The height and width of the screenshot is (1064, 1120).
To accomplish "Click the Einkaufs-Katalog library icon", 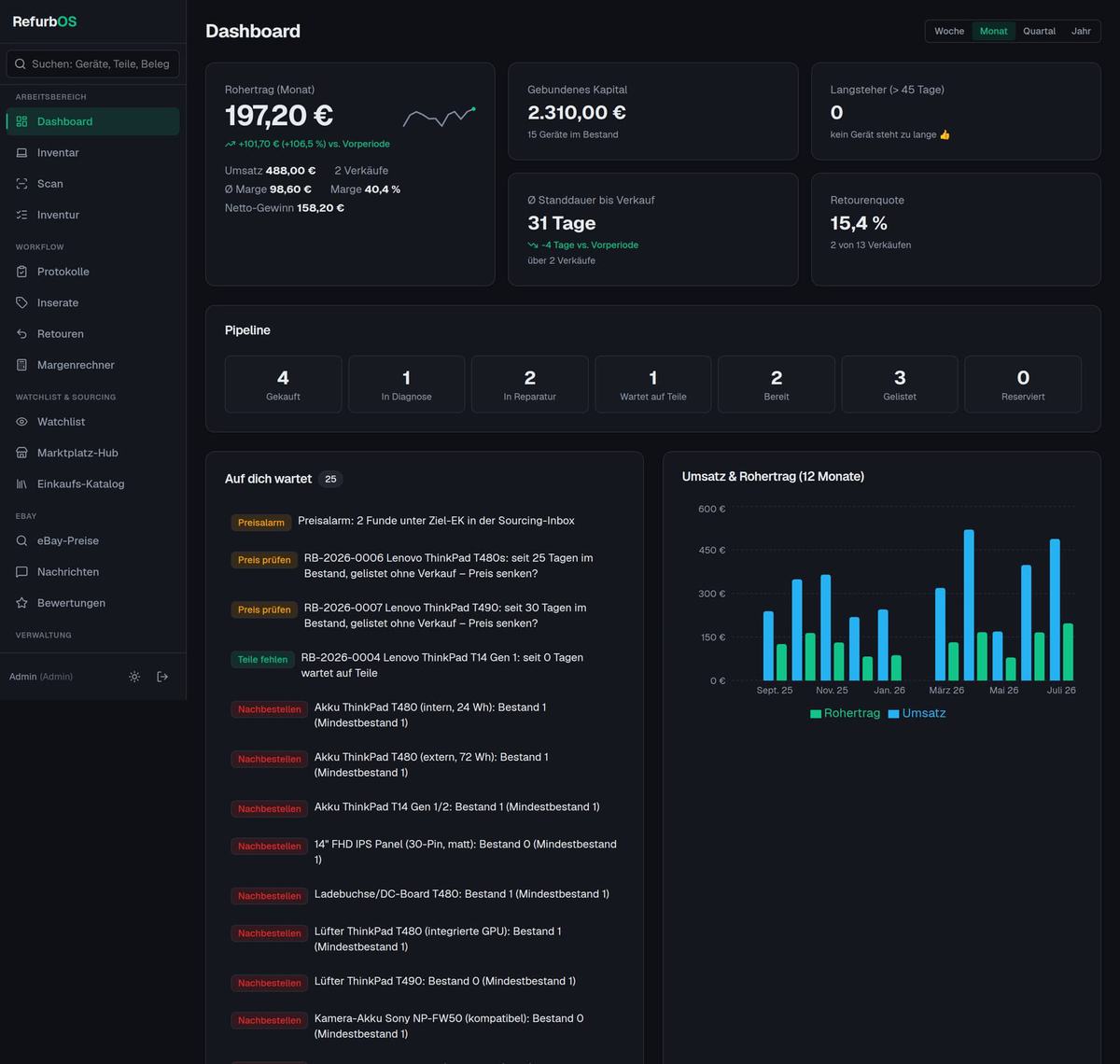I will click(22, 483).
